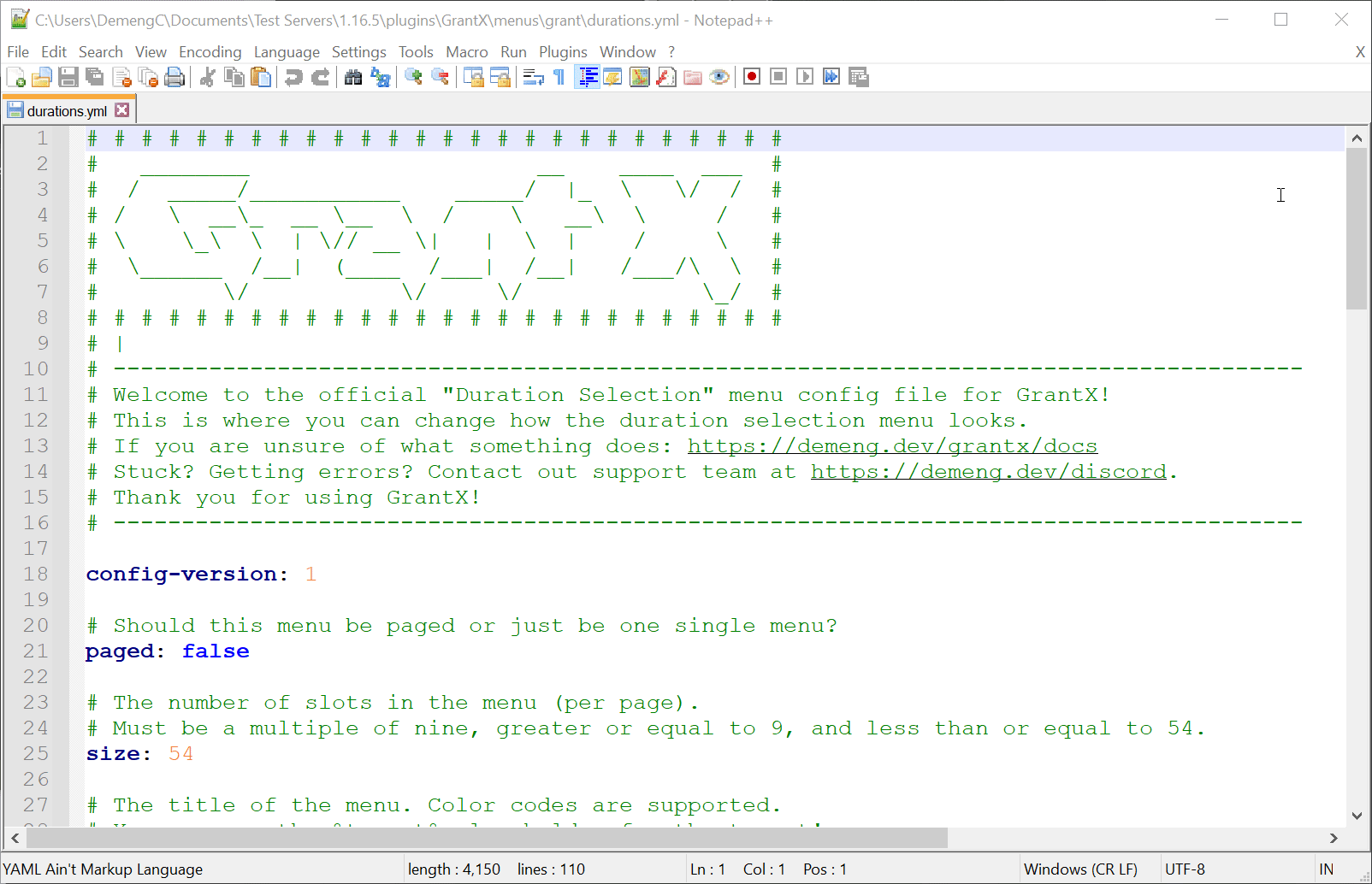Click the Paste clipboard icon
Screen dimensions: 1372x884
(261, 77)
